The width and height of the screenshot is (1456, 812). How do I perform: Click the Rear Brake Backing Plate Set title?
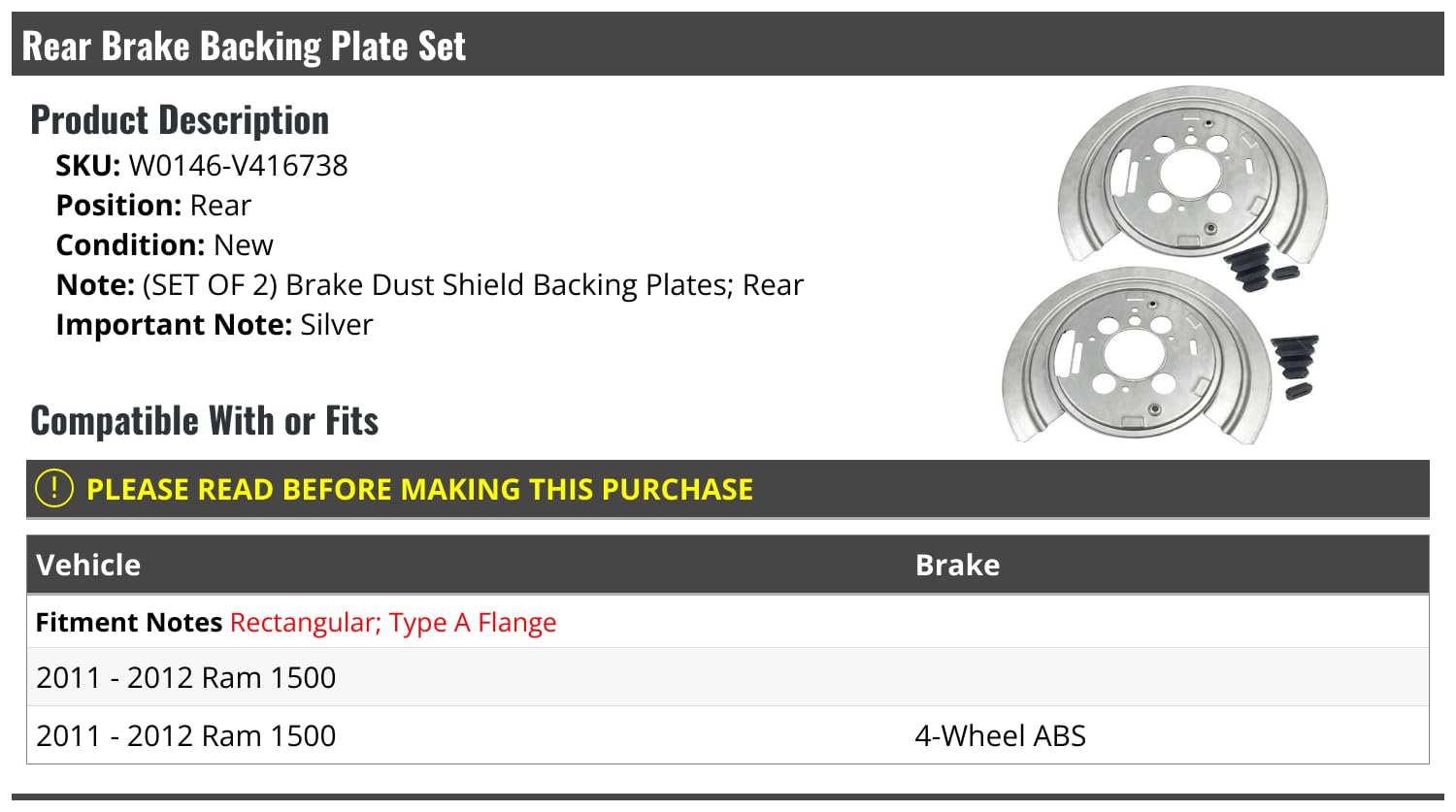244,46
